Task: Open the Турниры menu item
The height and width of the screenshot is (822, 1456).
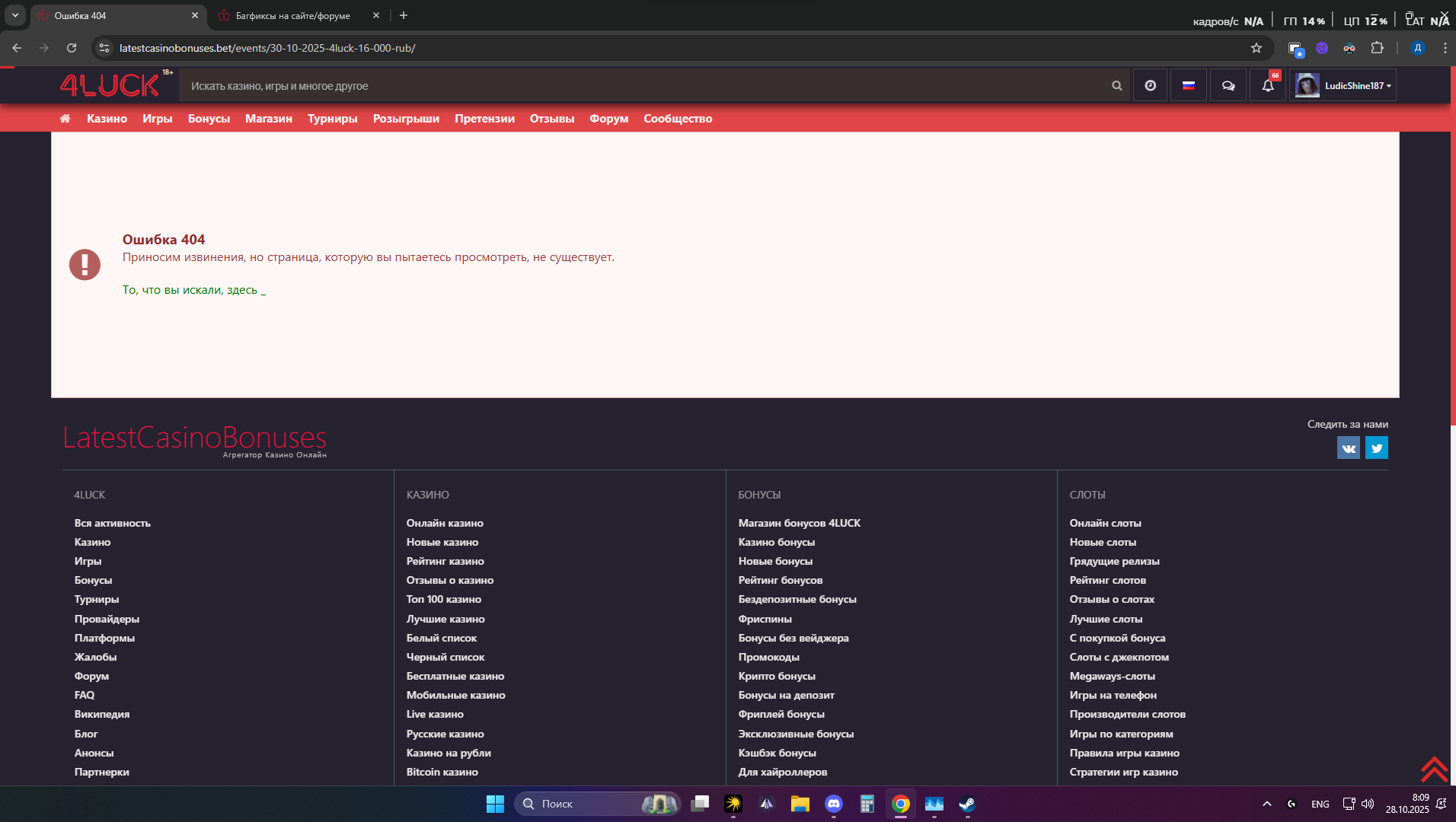Action: (x=332, y=119)
